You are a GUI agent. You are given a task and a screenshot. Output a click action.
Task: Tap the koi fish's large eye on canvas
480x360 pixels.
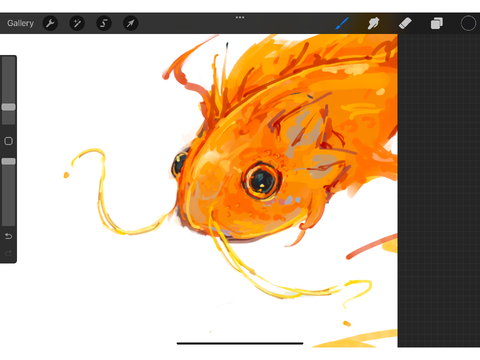click(x=262, y=181)
